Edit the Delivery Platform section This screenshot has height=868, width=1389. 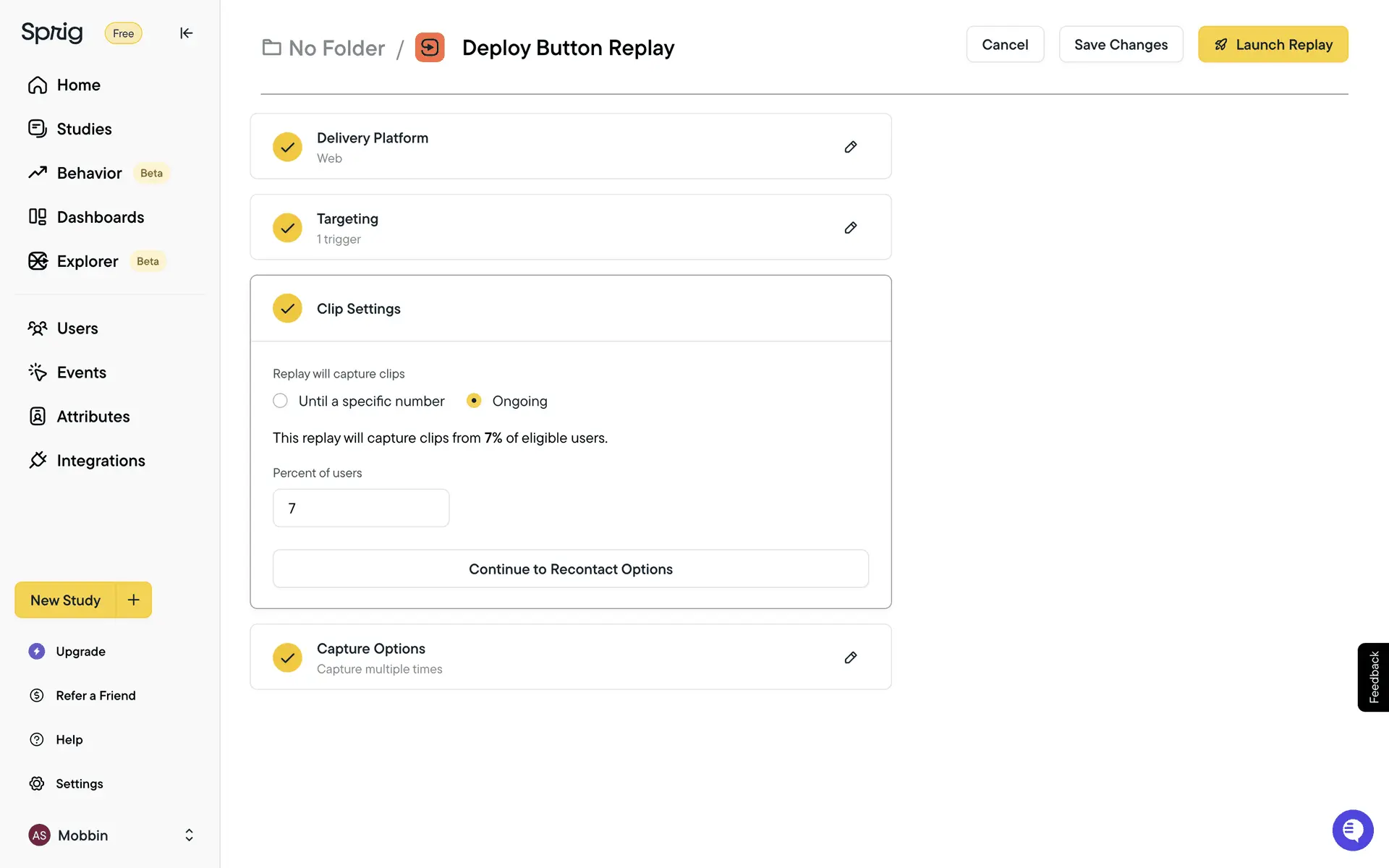point(851,147)
